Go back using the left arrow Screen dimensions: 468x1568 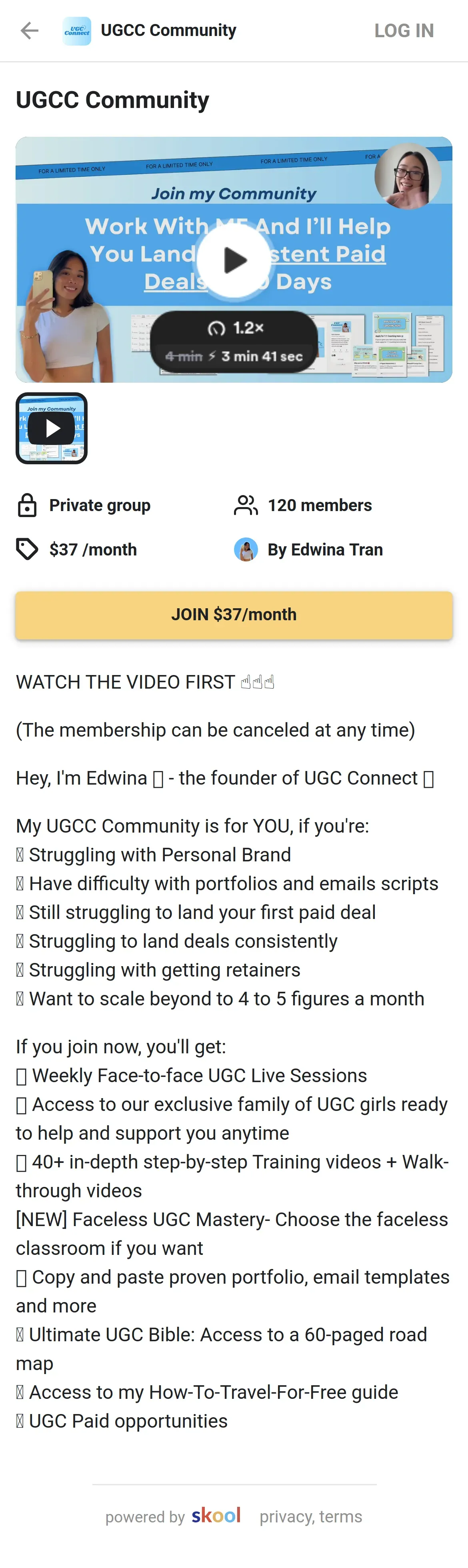pos(29,30)
